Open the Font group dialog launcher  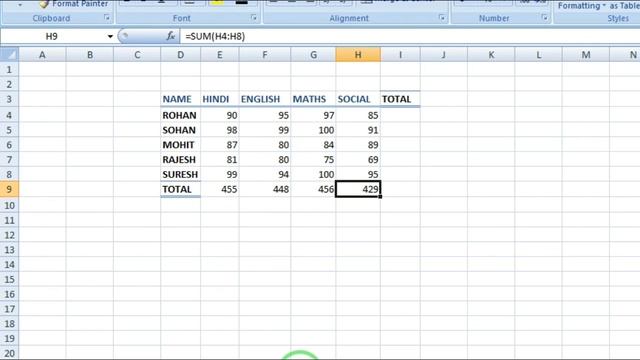pos(254,18)
